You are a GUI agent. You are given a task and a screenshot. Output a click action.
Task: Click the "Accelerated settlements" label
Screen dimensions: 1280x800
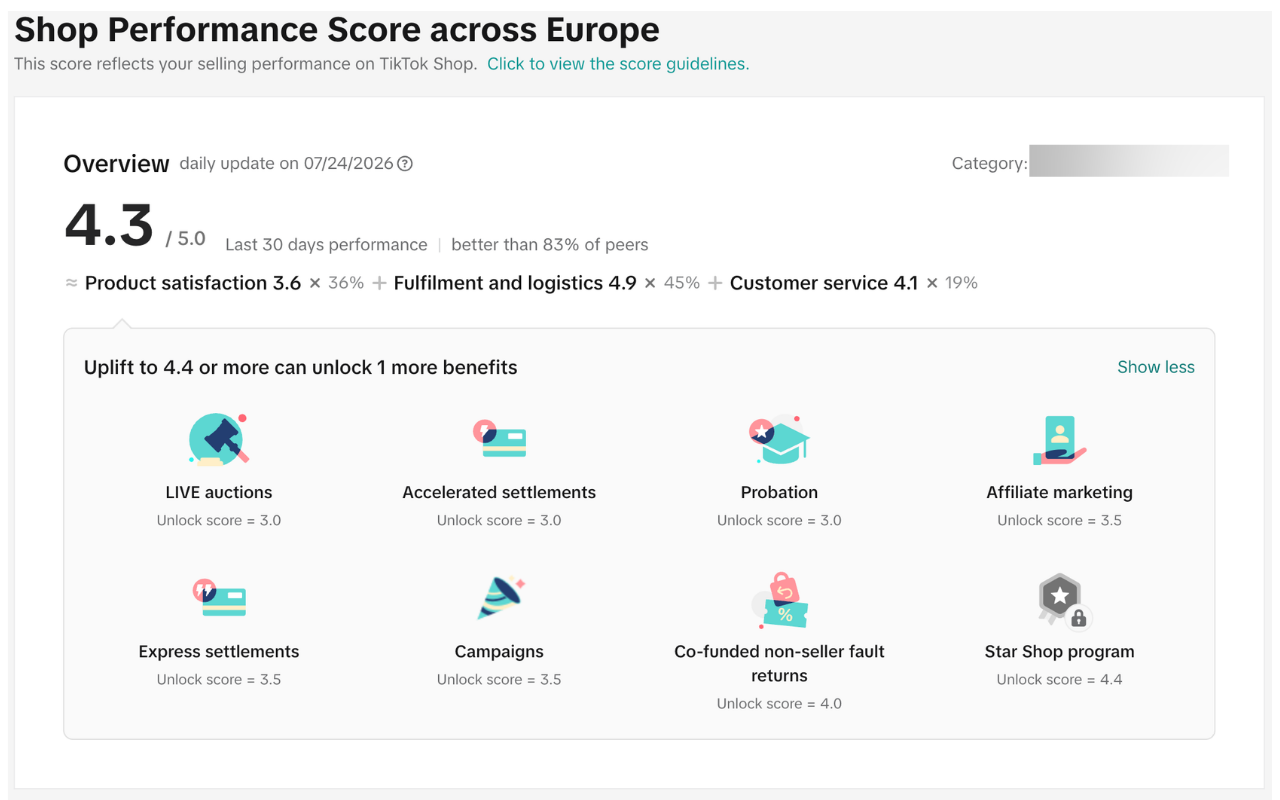[x=499, y=492]
